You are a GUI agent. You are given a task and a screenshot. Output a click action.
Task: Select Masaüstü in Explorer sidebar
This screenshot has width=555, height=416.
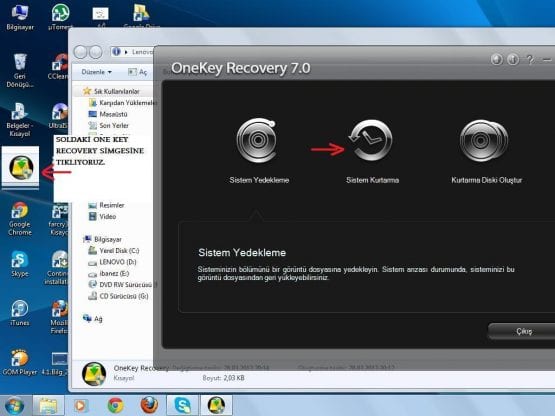point(108,114)
